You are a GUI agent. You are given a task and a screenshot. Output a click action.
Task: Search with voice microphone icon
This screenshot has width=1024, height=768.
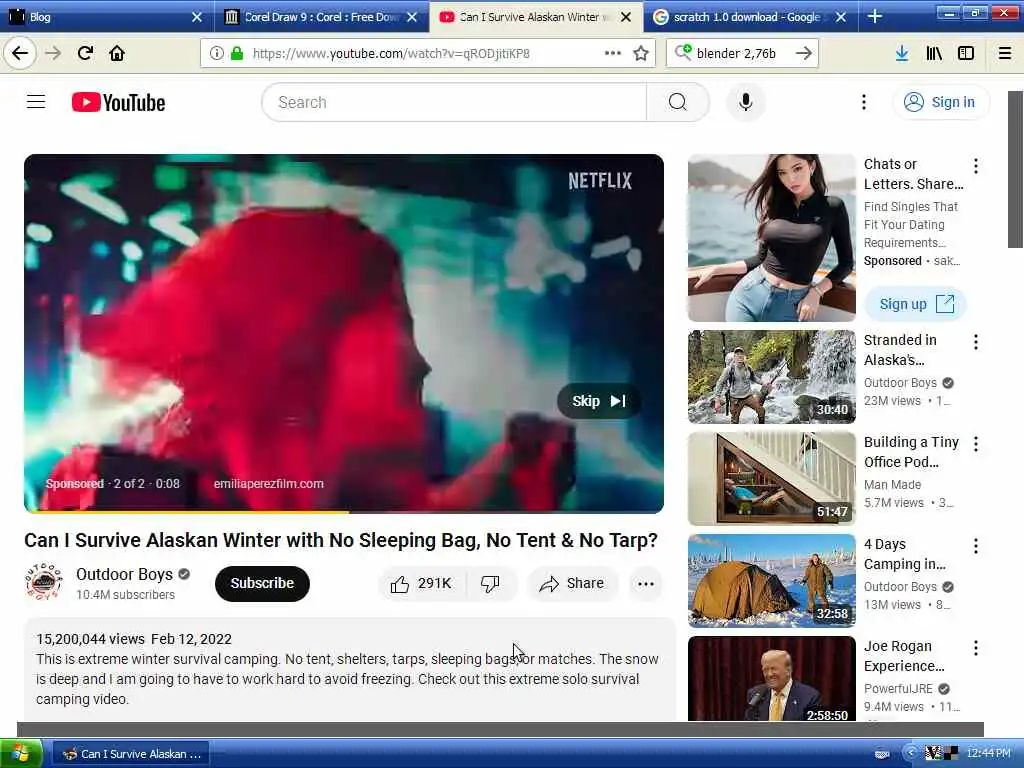point(745,103)
